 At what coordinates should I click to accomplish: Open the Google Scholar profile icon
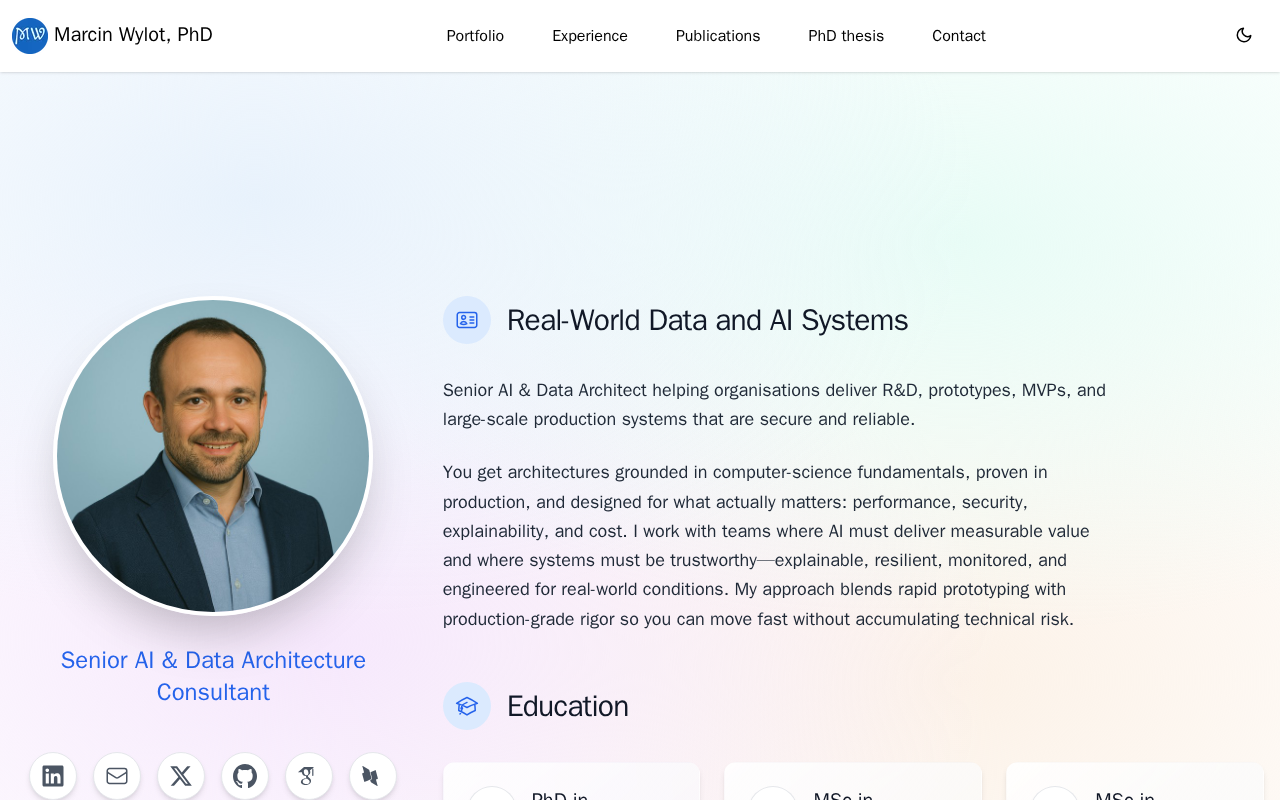(309, 776)
